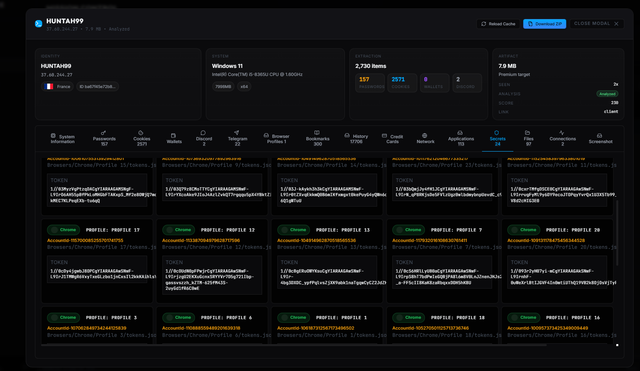Open the System Information tab
The width and height of the screenshot is (640, 371).
[x=62, y=138]
